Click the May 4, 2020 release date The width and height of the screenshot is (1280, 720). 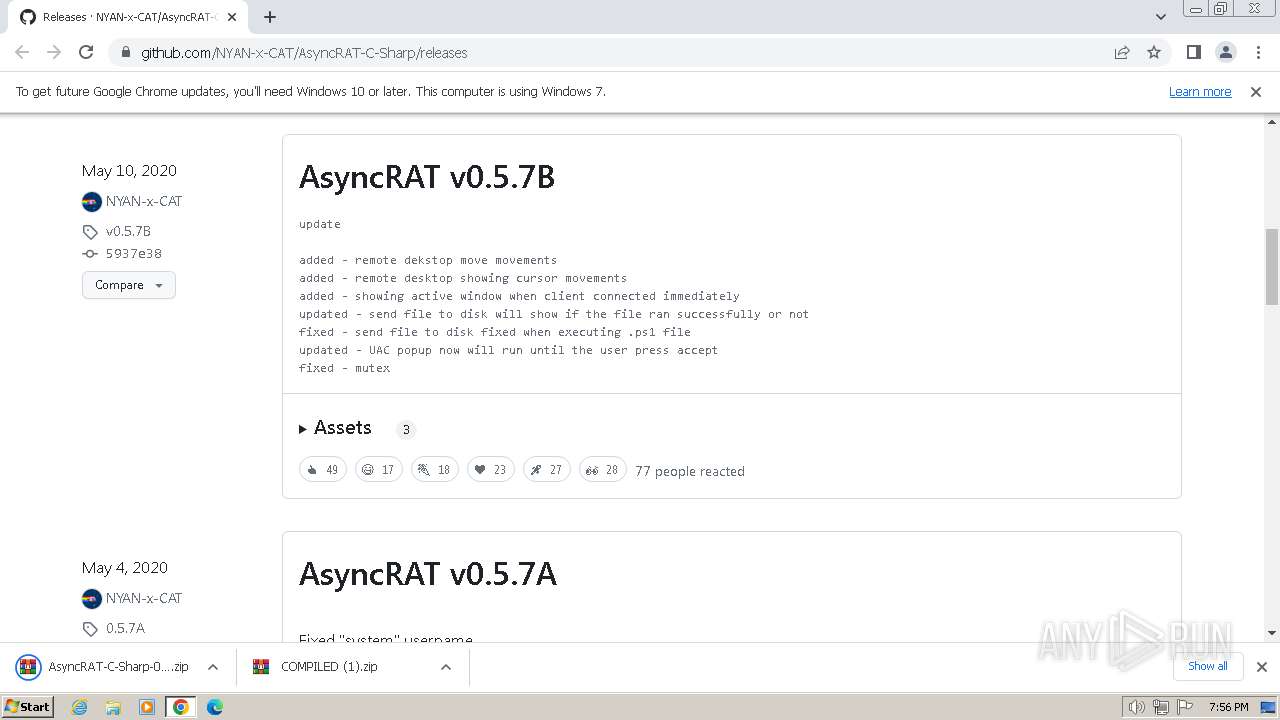(125, 568)
